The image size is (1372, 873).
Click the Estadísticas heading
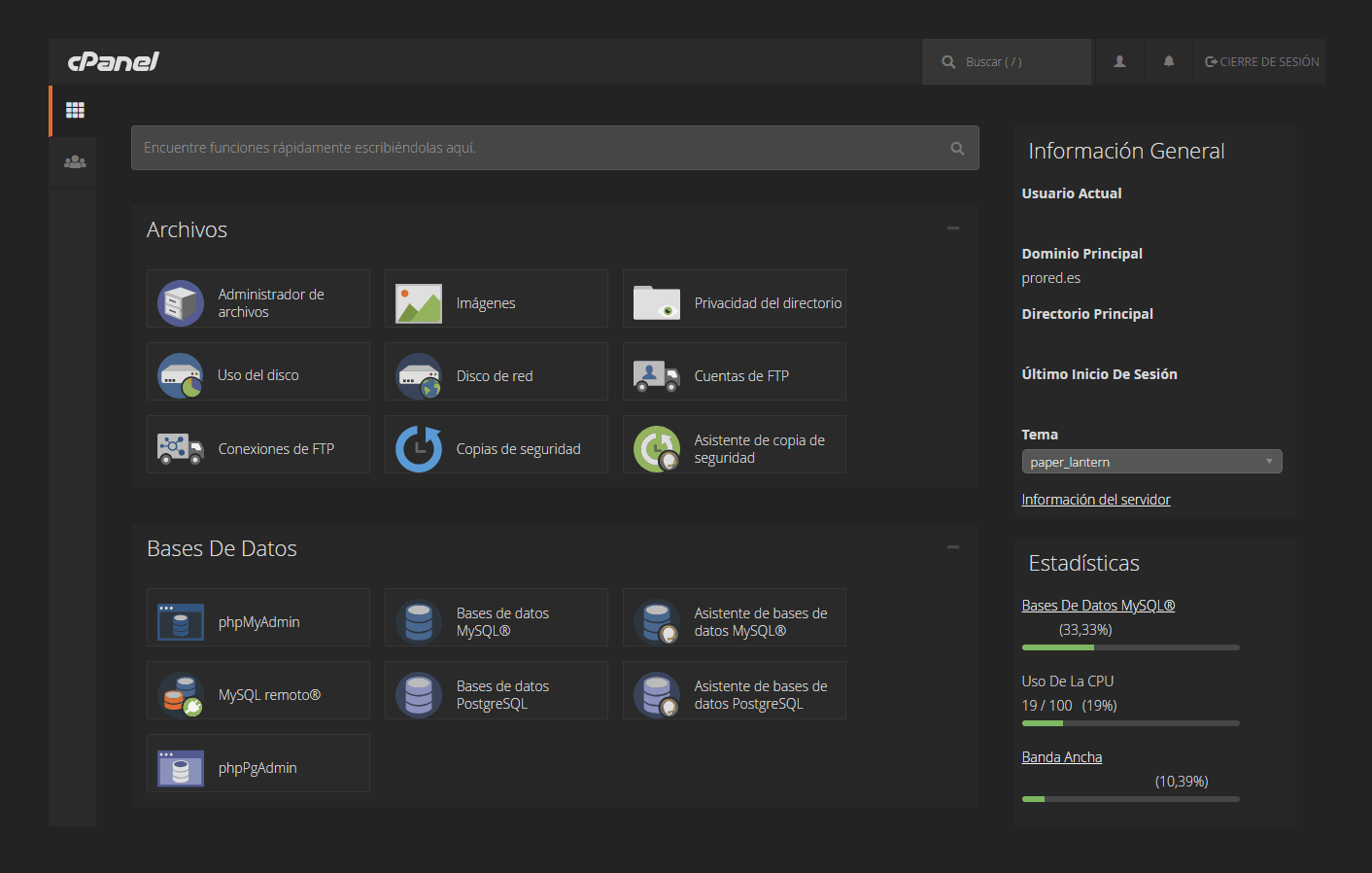click(x=1083, y=563)
